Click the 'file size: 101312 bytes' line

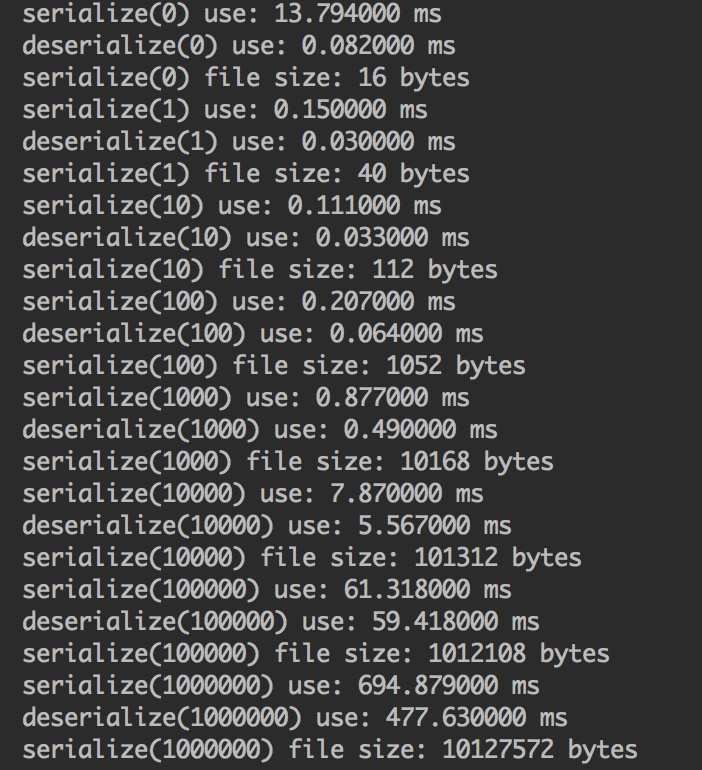(x=301, y=558)
